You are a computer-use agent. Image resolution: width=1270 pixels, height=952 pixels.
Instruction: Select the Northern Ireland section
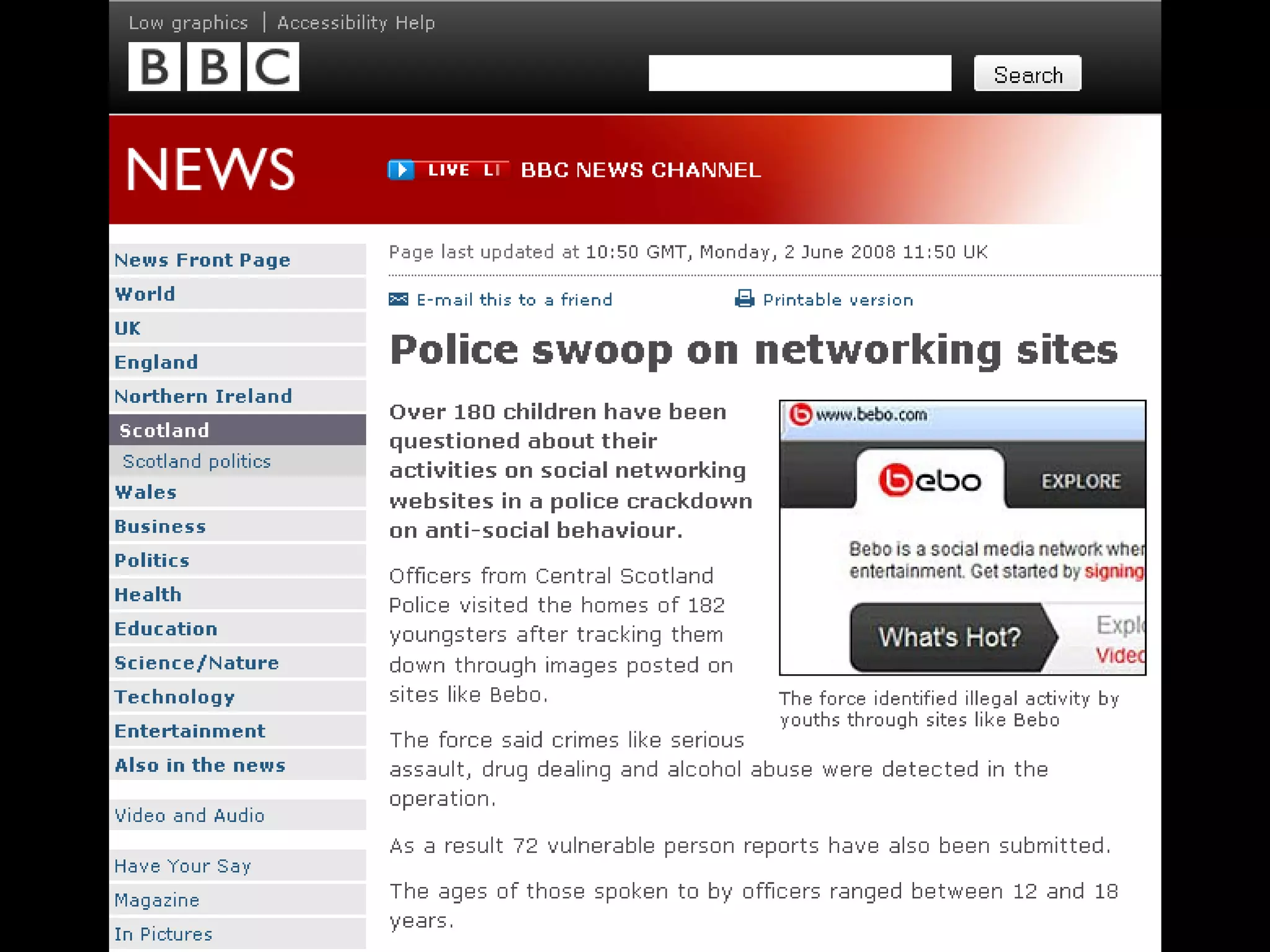203,396
